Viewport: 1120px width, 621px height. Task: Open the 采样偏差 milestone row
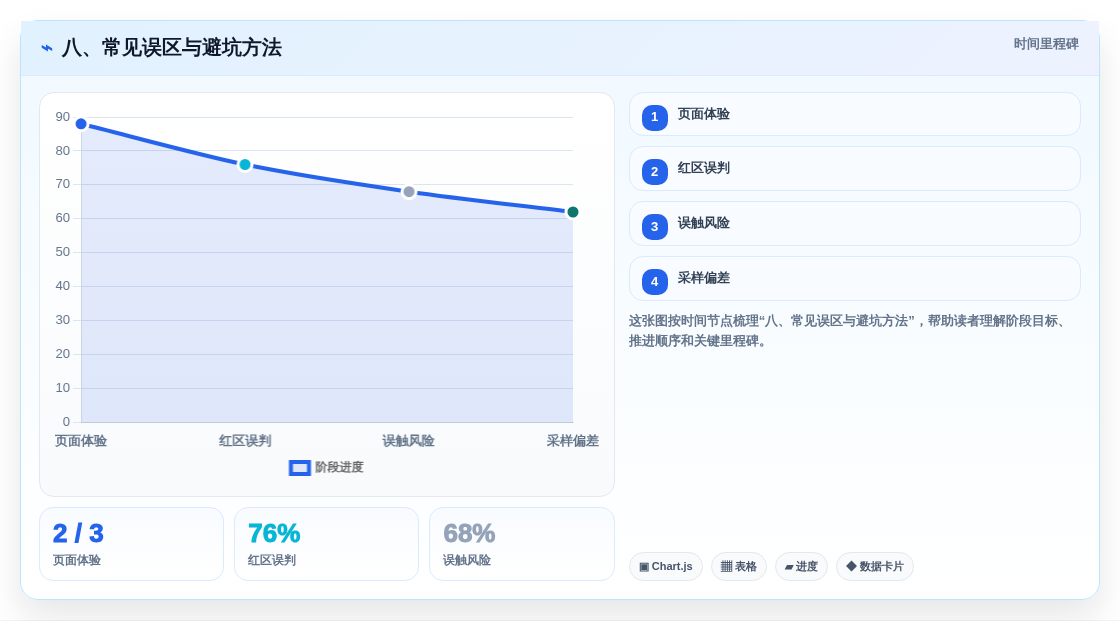pos(854,279)
